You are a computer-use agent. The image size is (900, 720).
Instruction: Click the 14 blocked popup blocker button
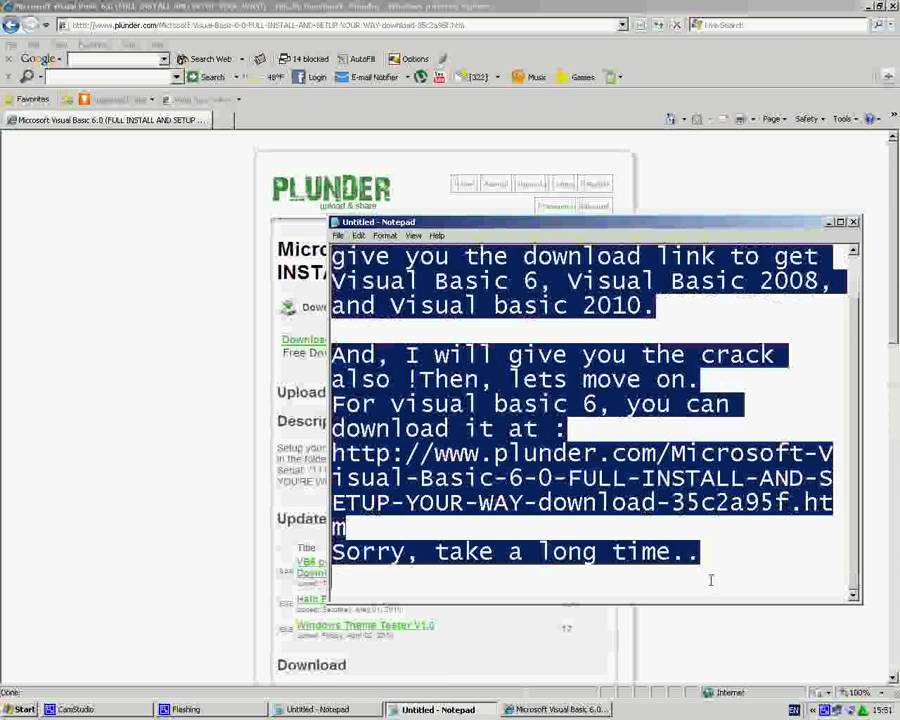[303, 59]
